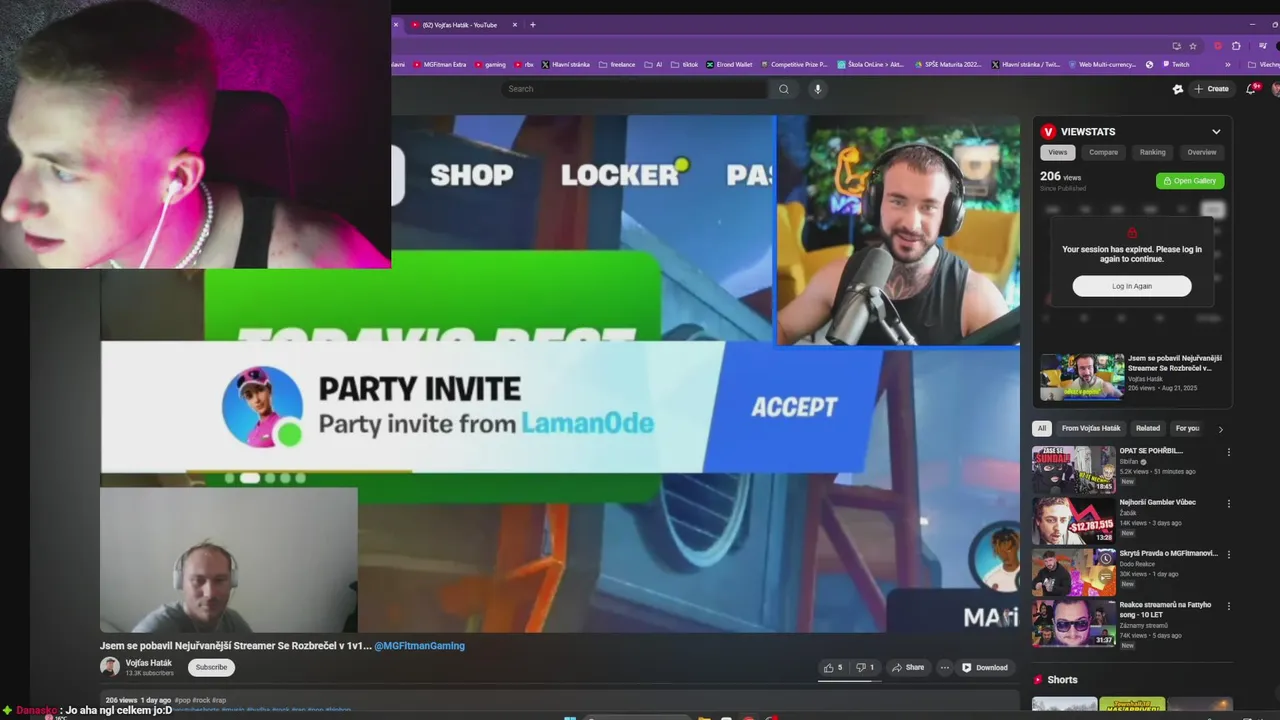Share the video
Image resolution: width=1280 pixels, height=720 pixels.
[x=908, y=667]
